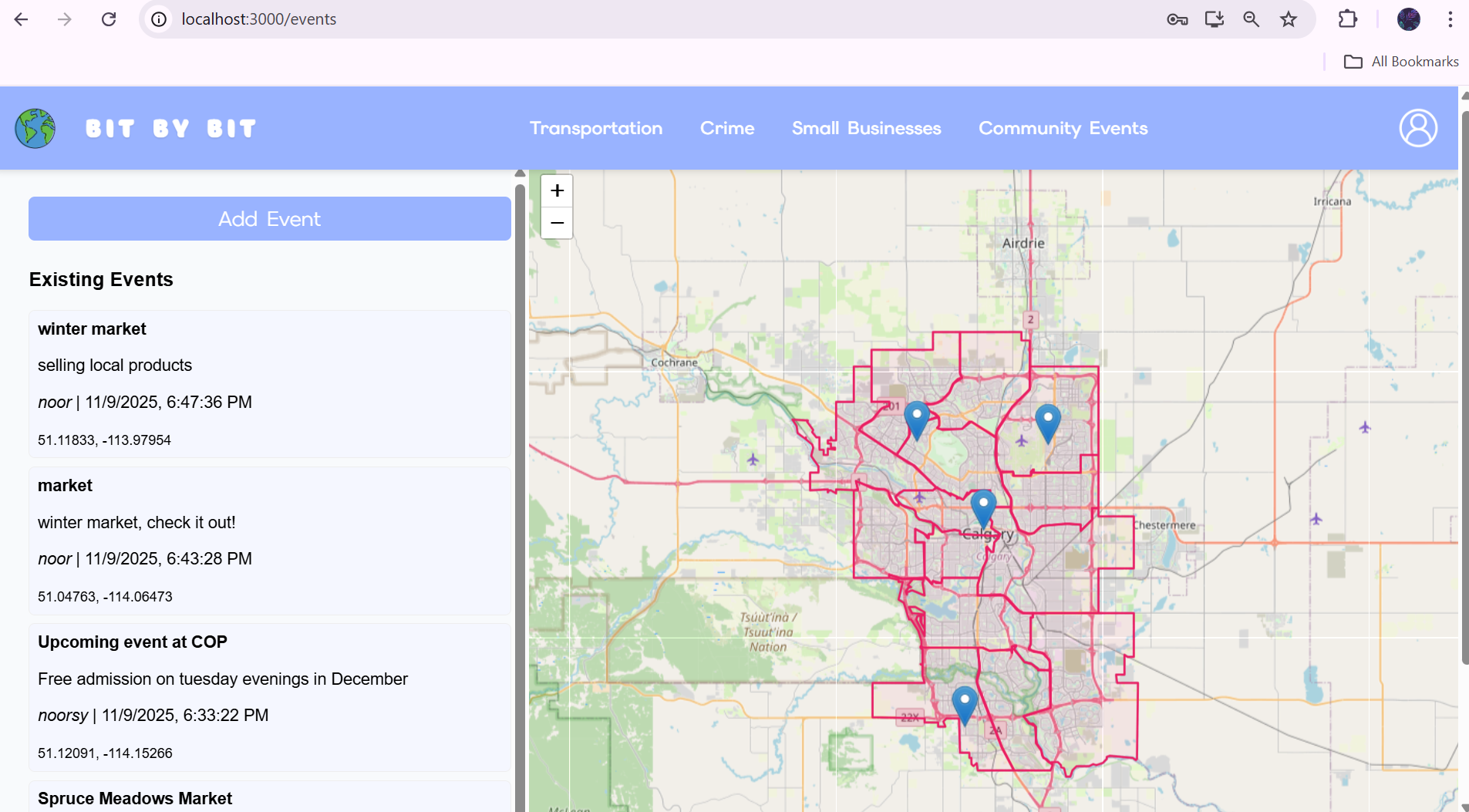The width and height of the screenshot is (1469, 812).
Task: Click the timestamp 11/9/2025, 6:43:28 PM
Action: pyautogui.click(x=168, y=559)
